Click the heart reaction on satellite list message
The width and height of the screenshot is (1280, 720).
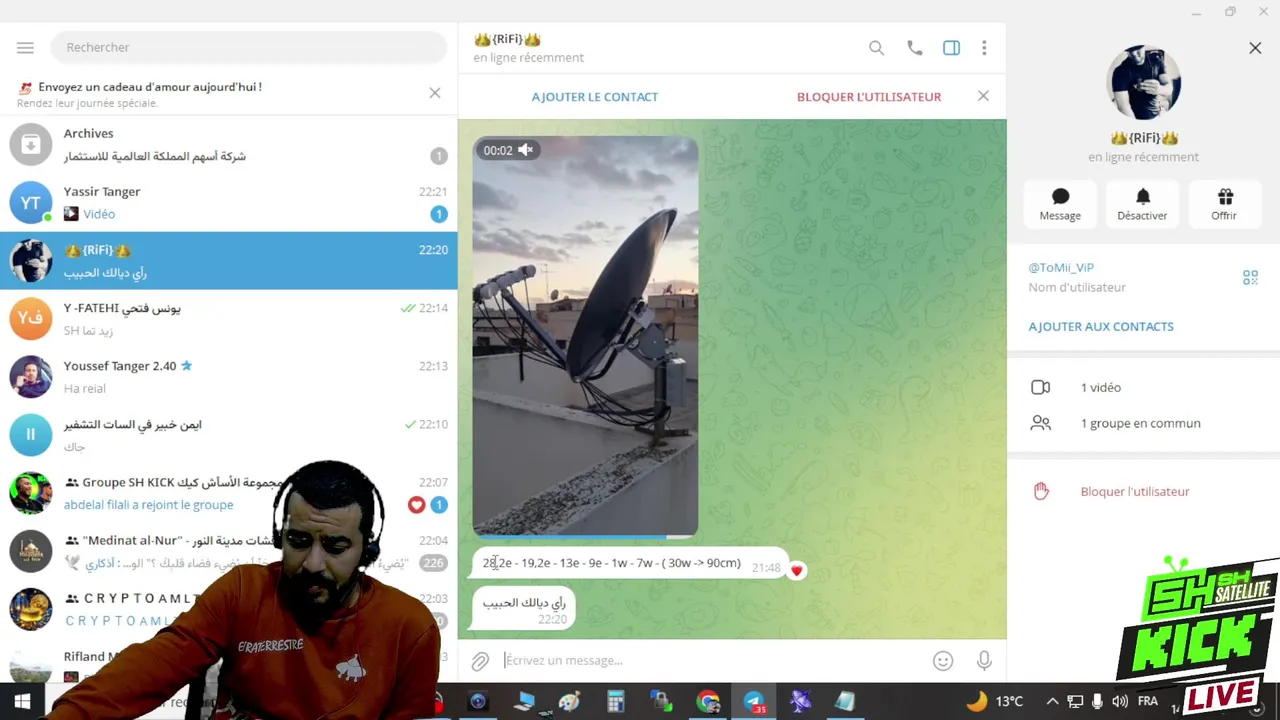[x=796, y=570]
